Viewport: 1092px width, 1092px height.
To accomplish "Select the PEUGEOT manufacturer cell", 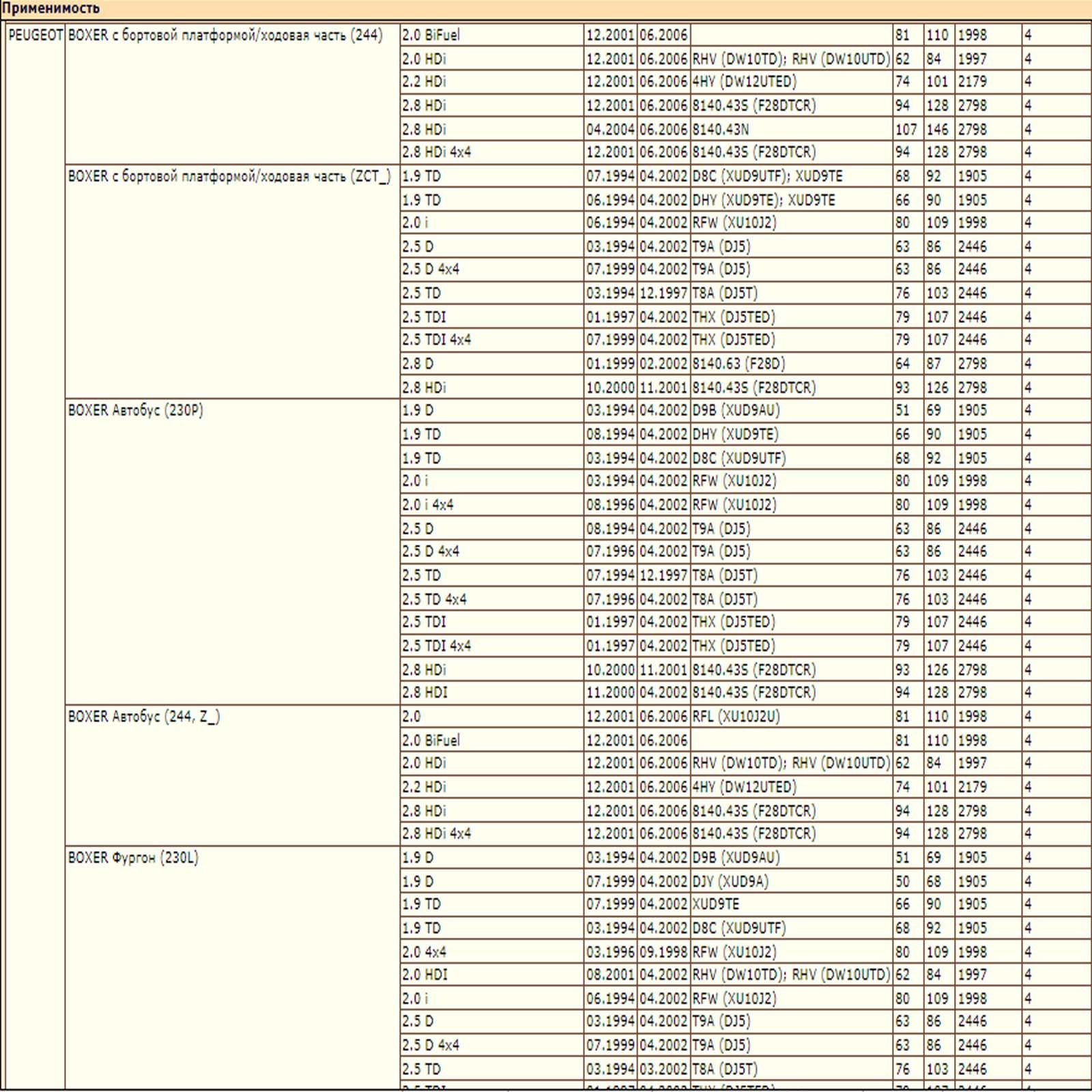I will pos(35,35).
